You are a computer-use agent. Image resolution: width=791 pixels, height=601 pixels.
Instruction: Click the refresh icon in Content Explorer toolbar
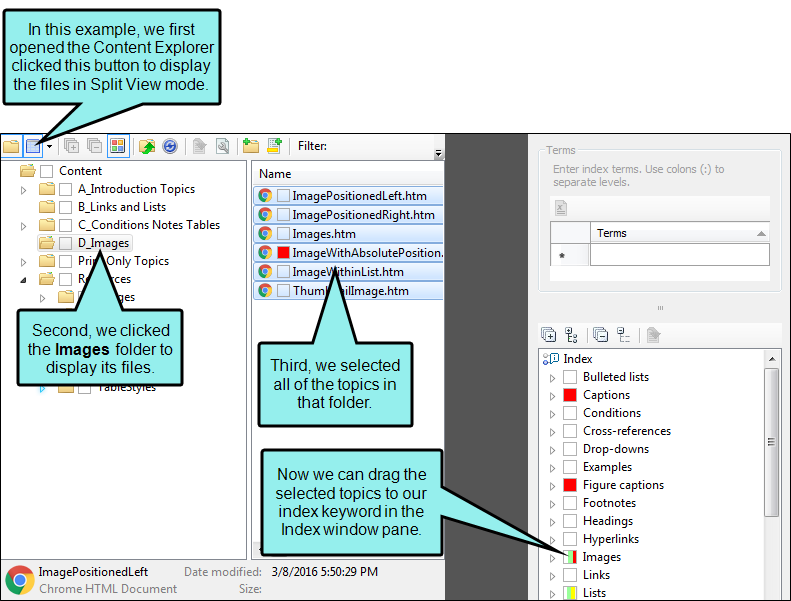tap(170, 146)
